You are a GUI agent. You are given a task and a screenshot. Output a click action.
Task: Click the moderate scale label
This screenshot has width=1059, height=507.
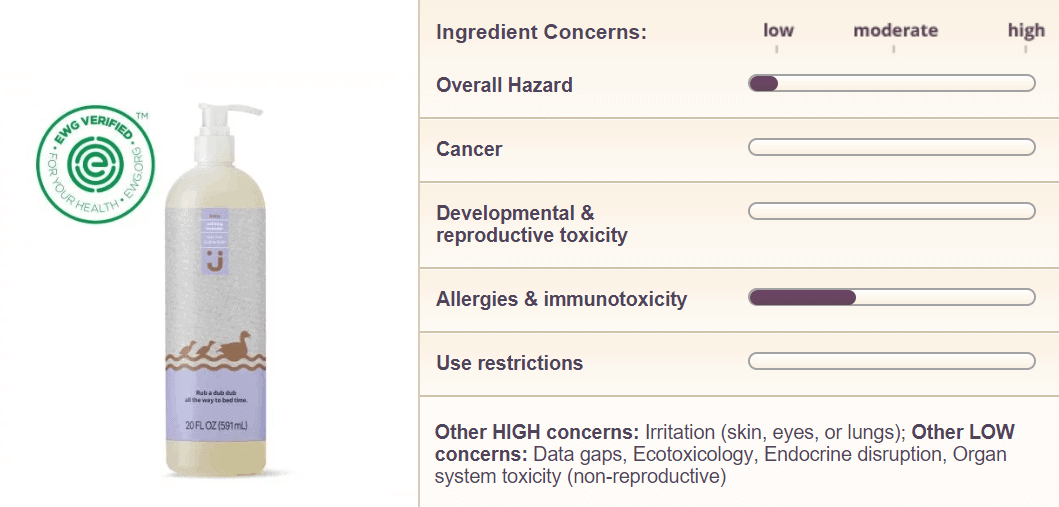[x=896, y=30]
